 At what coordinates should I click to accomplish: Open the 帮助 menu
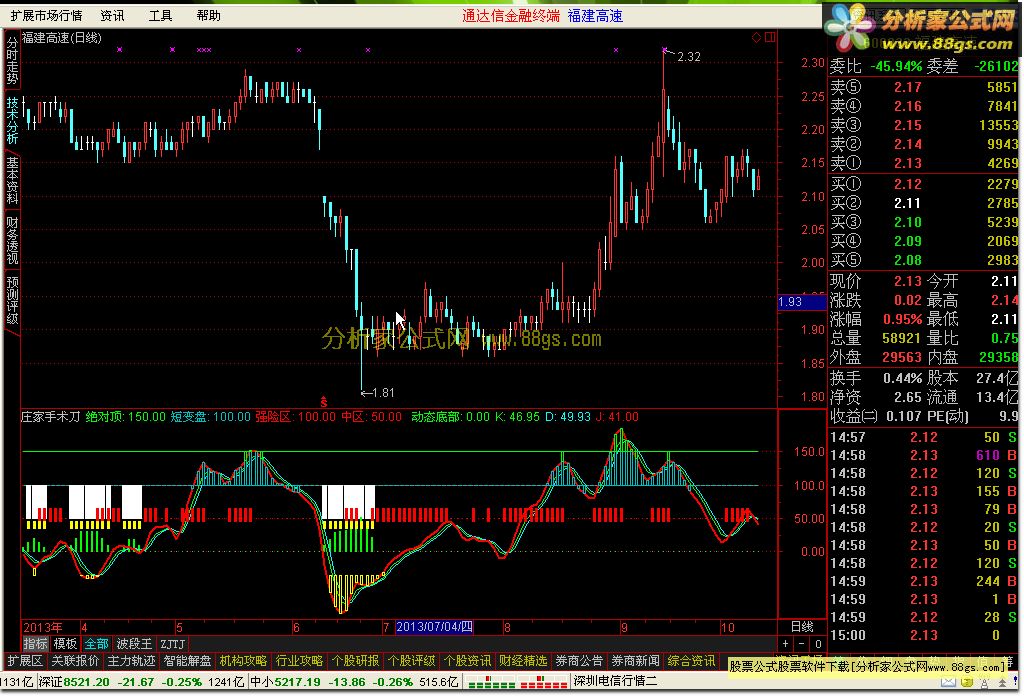coord(209,16)
